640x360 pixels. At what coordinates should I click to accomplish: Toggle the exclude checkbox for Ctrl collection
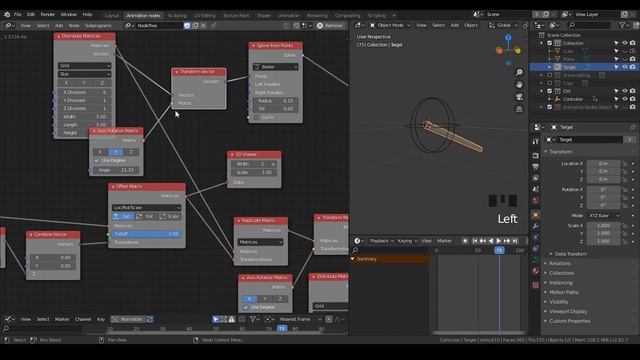tap(549, 91)
